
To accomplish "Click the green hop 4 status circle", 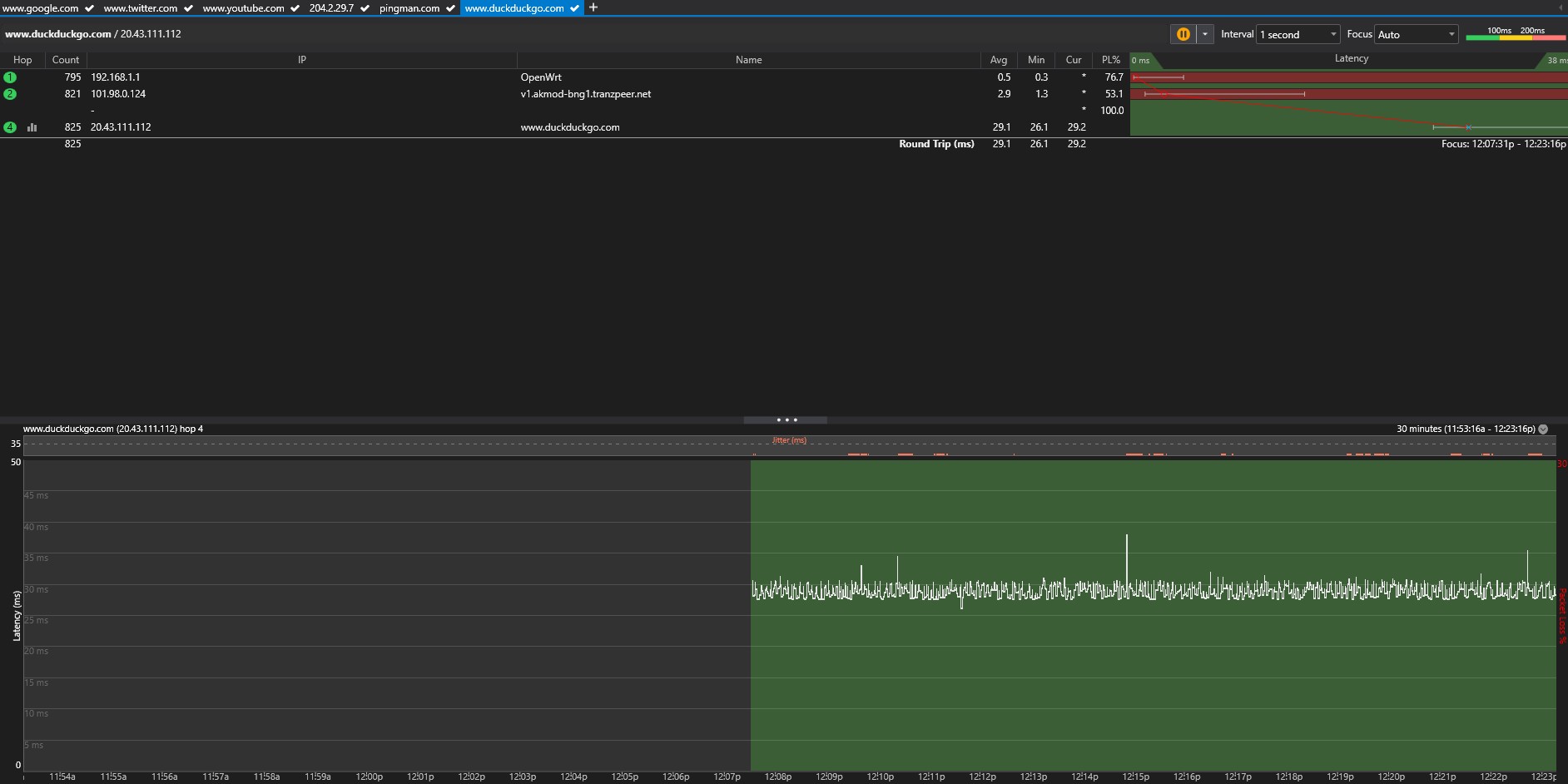I will pyautogui.click(x=10, y=127).
